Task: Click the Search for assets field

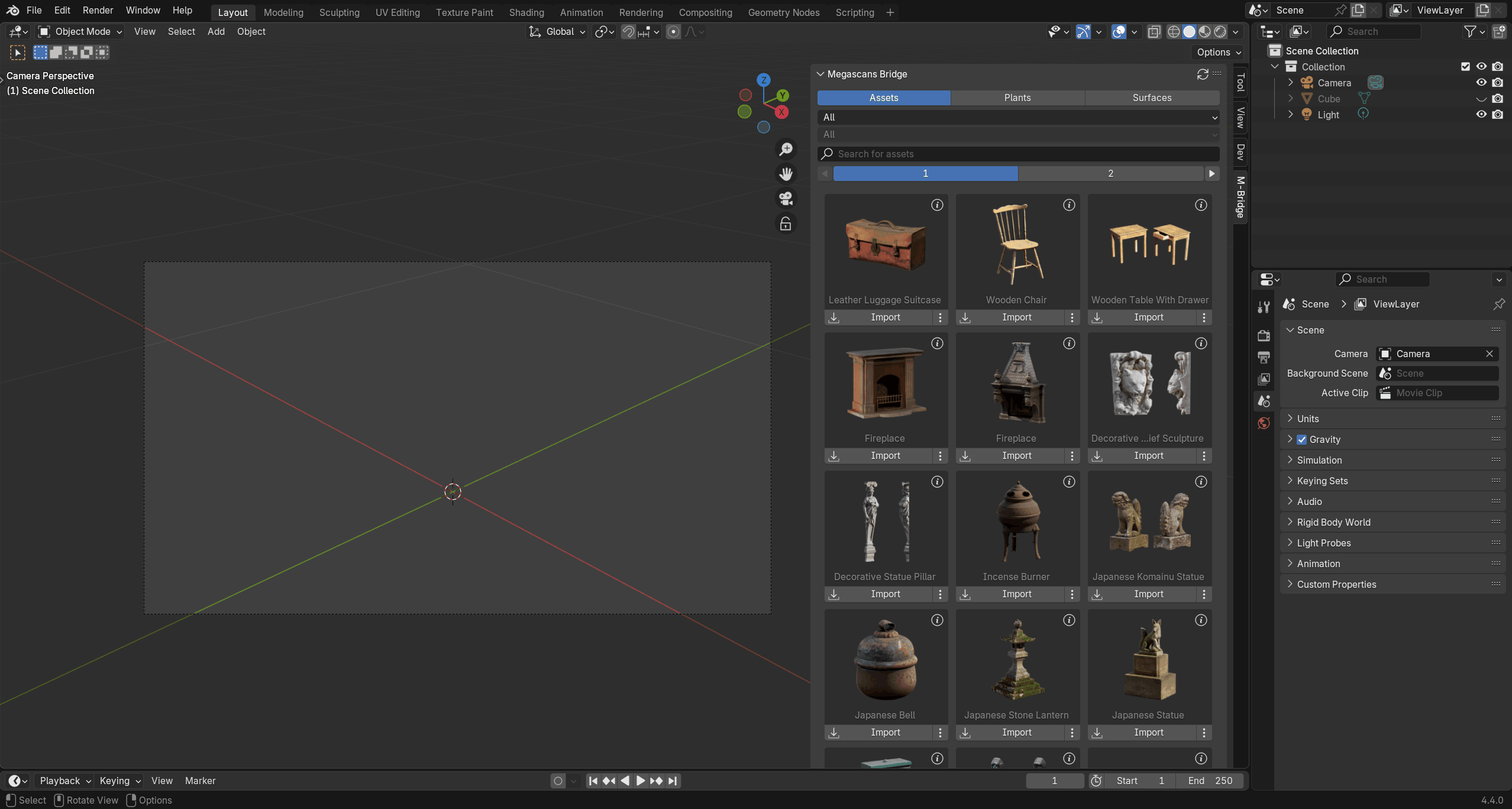Action: pyautogui.click(x=1017, y=154)
